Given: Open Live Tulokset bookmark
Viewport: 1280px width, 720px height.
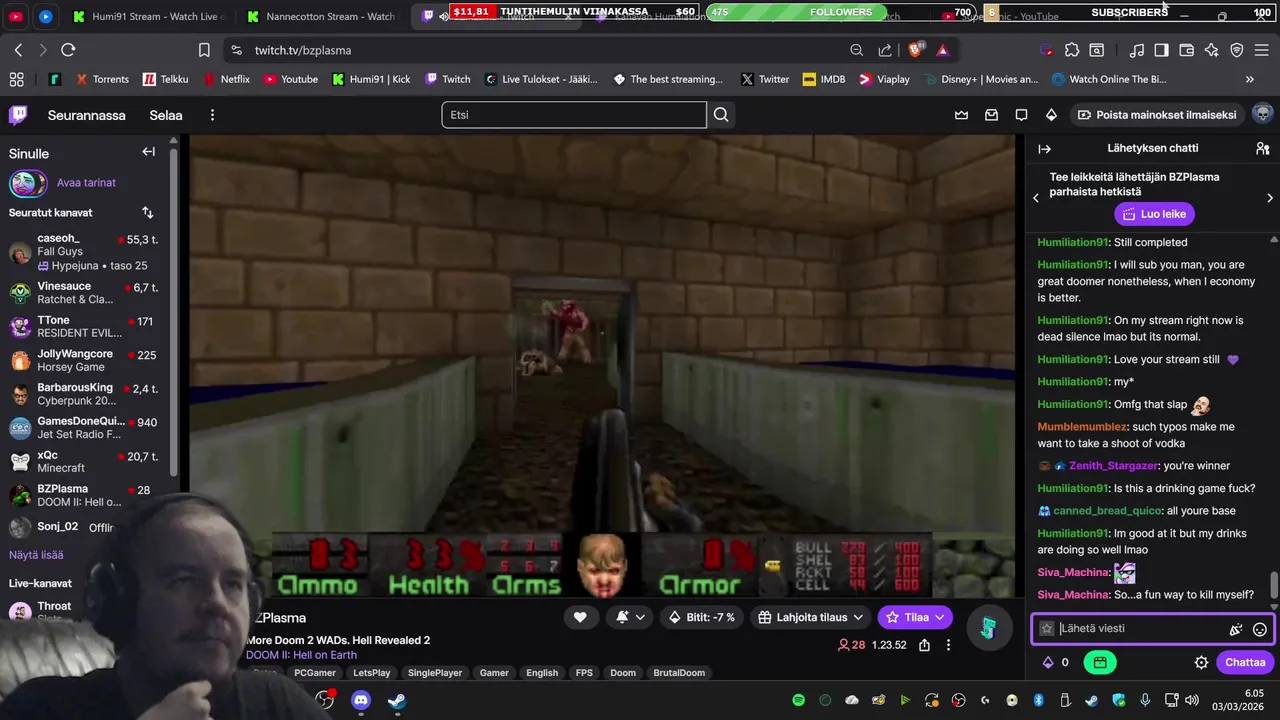Looking at the screenshot, I should 540,79.
